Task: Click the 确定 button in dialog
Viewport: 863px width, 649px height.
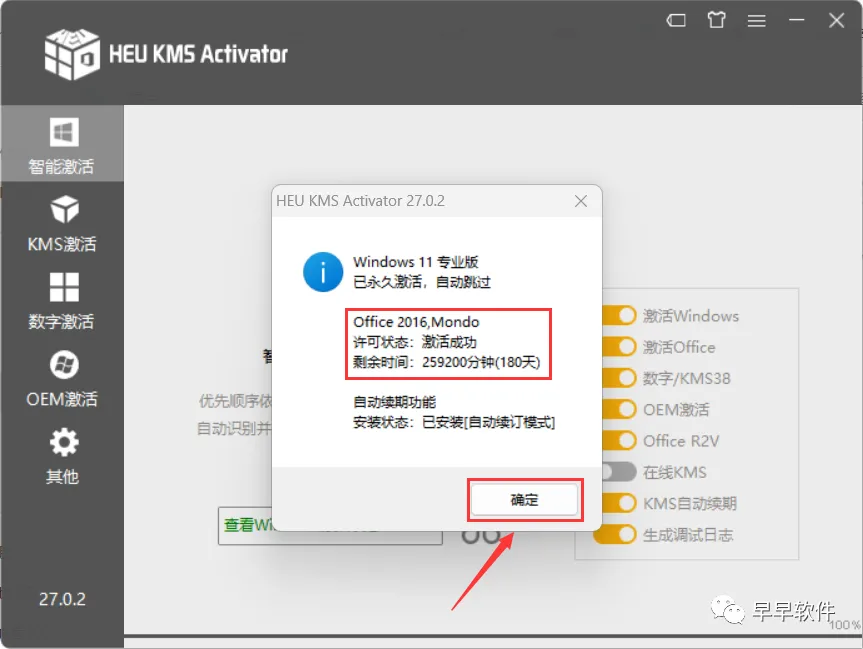Action: 525,500
